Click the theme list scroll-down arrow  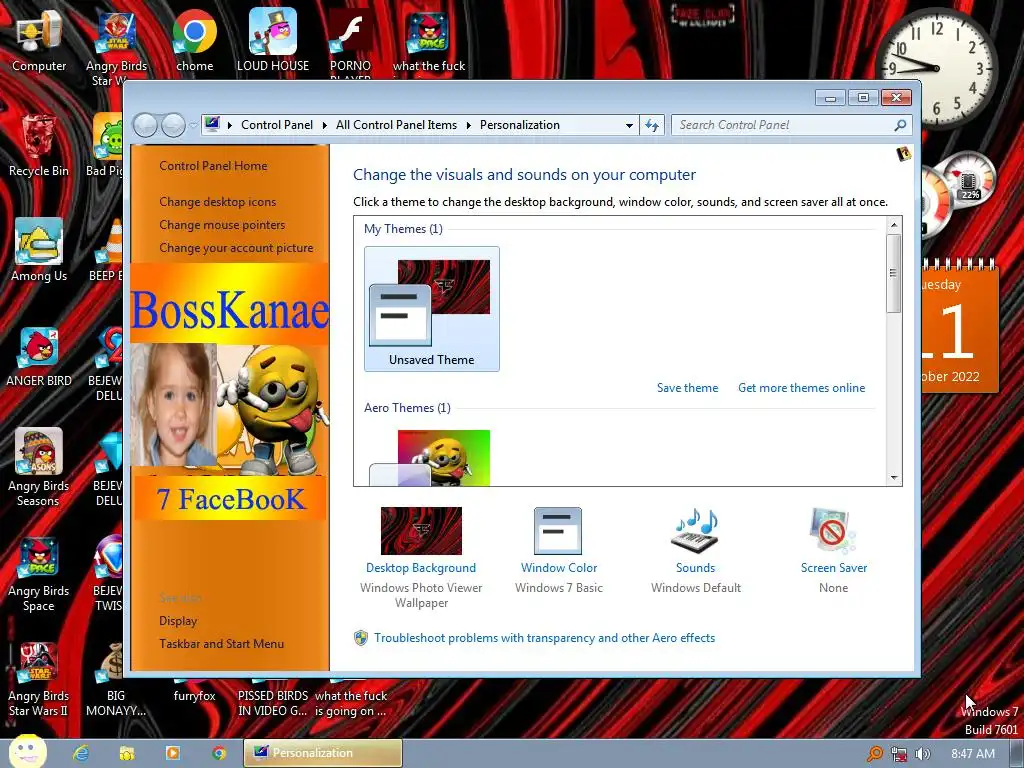[894, 478]
